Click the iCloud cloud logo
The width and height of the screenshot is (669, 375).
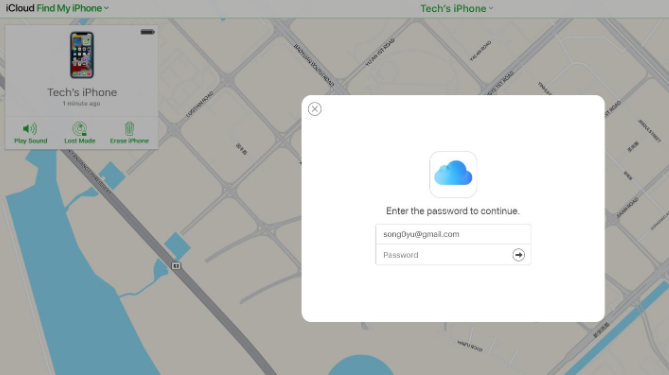click(453, 174)
